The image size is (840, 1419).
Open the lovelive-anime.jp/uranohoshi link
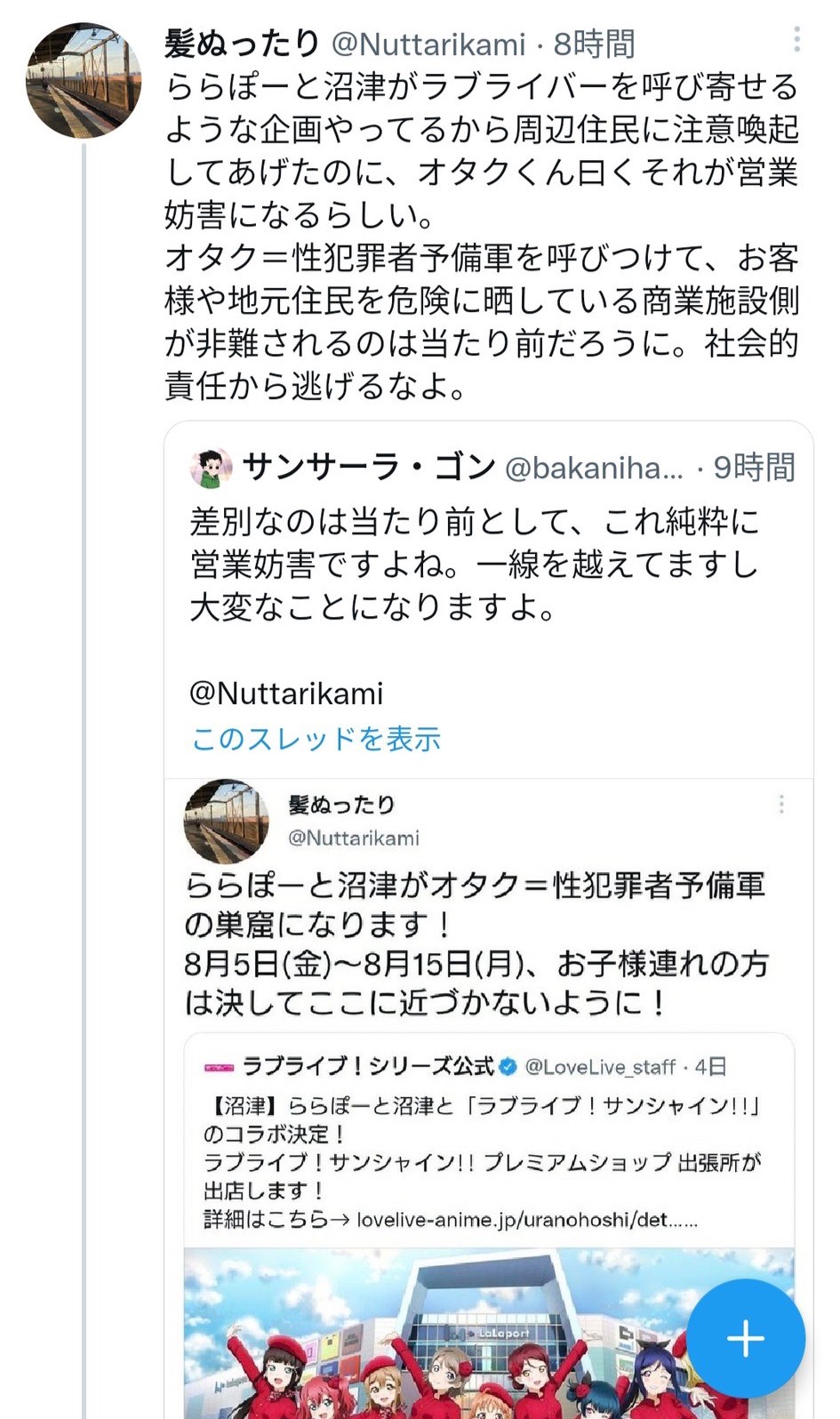[x=526, y=1220]
